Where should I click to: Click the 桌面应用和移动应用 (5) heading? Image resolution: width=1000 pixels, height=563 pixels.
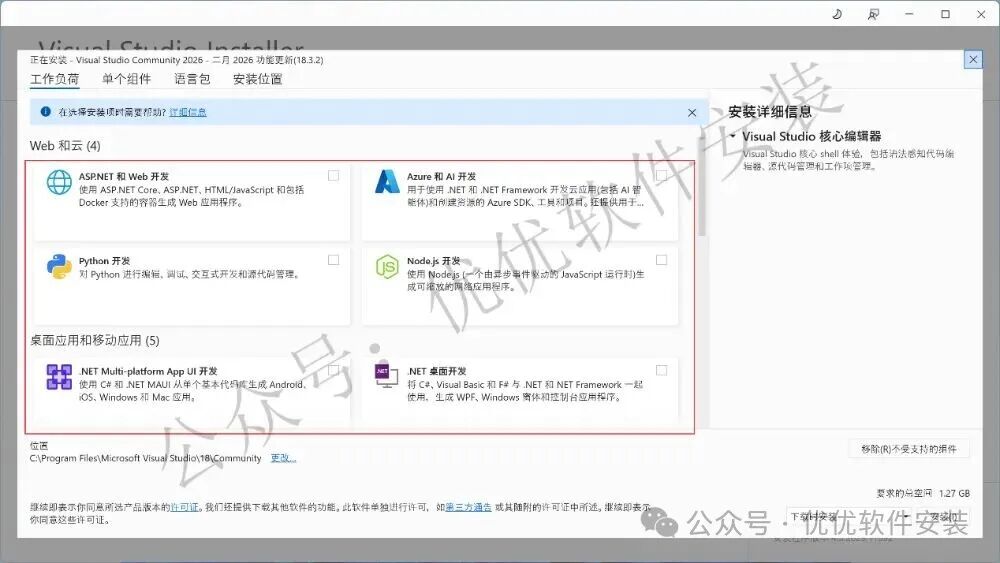94,340
